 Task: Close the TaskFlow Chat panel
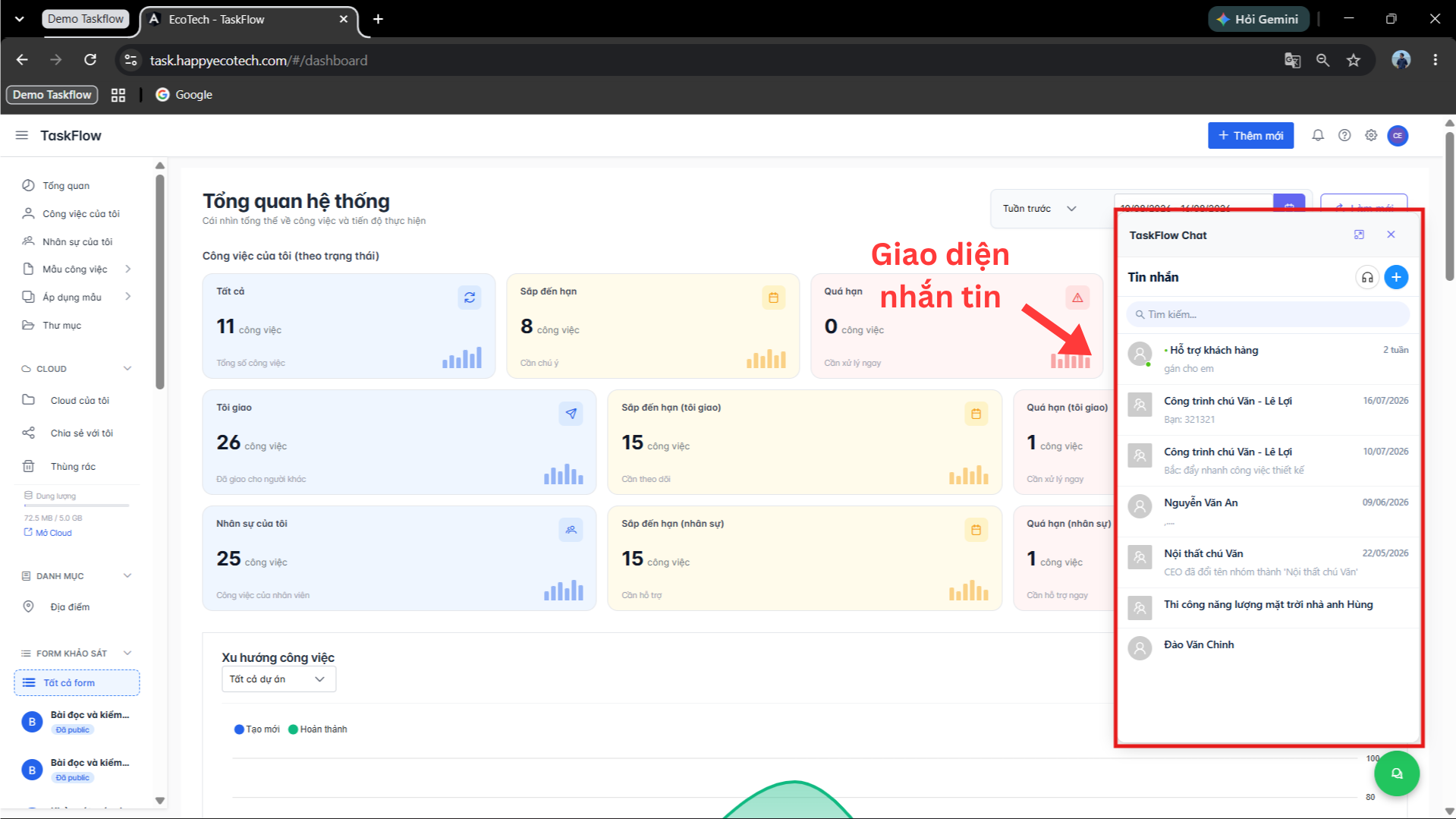[1391, 235]
